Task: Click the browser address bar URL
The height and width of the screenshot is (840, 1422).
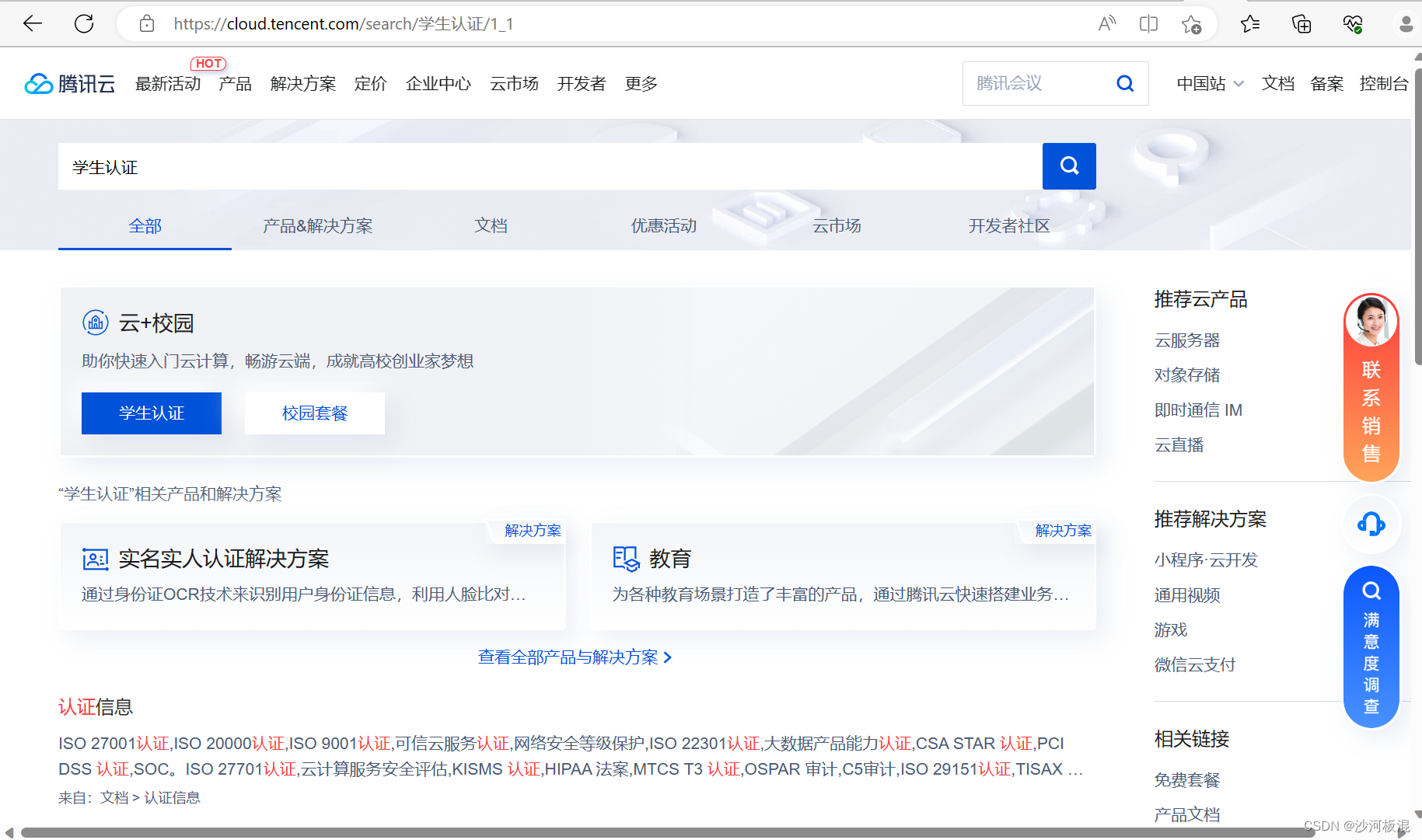Action: pos(344,24)
